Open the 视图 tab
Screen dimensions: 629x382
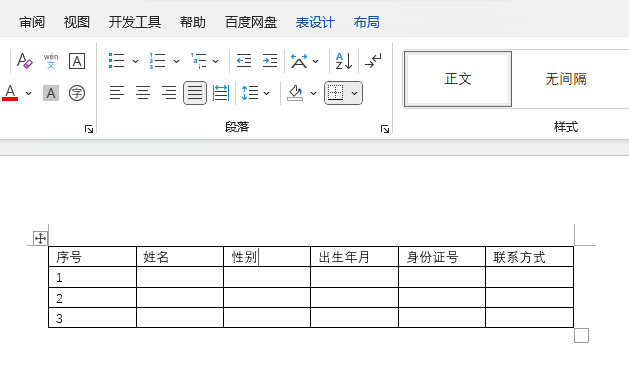(x=77, y=22)
